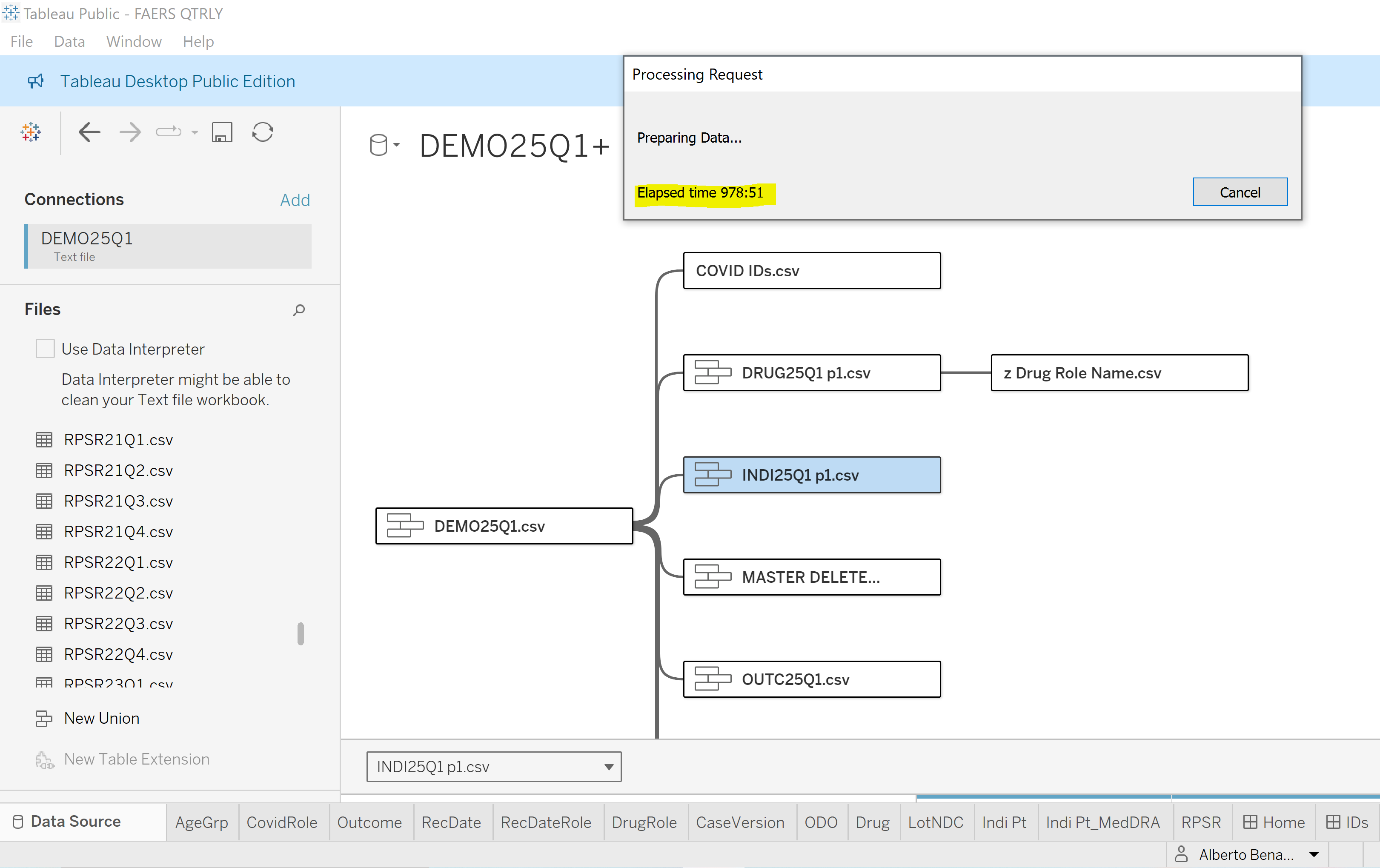Open the INDI25Q1 p1.csv table dropdown
The width and height of the screenshot is (1380, 868).
(x=494, y=767)
